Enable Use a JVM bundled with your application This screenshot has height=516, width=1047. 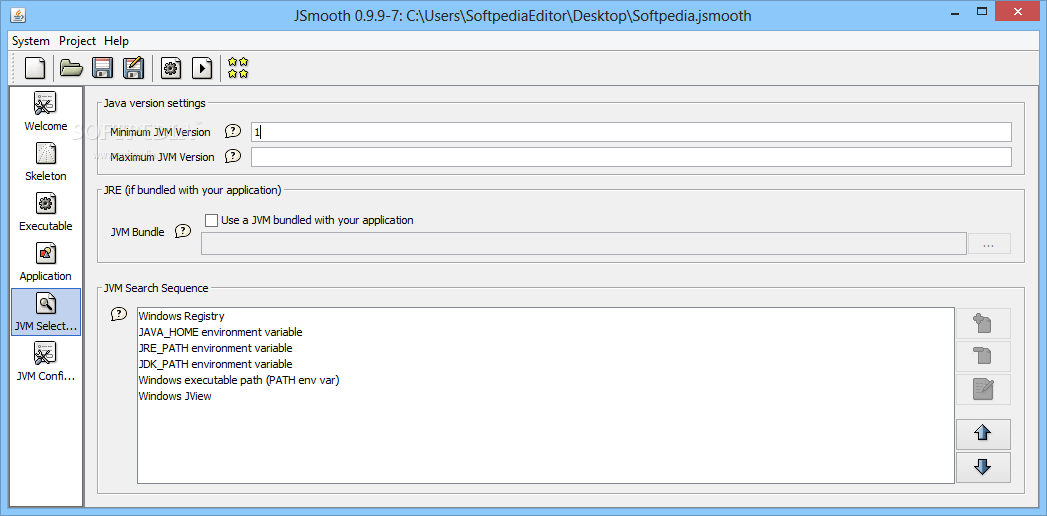click(212, 220)
